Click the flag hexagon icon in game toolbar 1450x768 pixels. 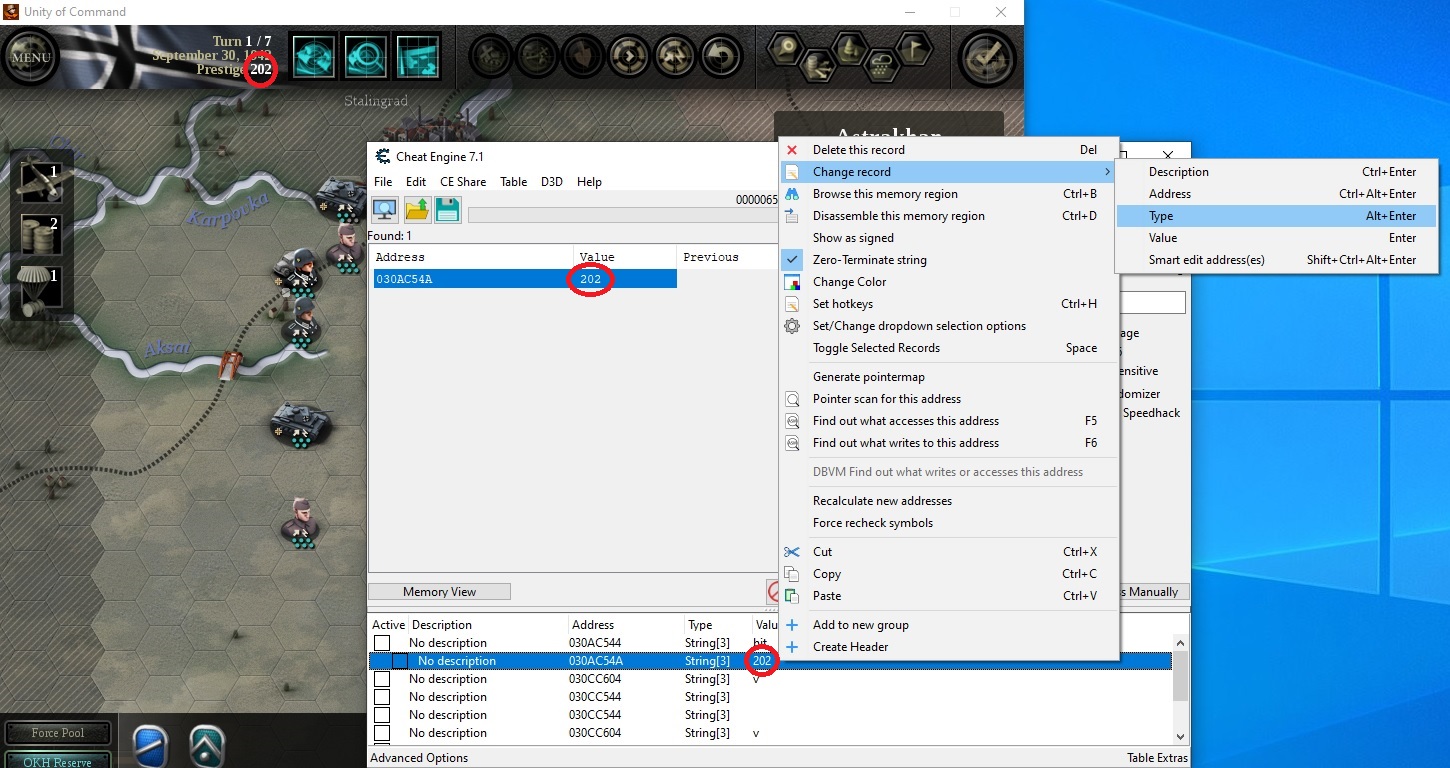[912, 48]
